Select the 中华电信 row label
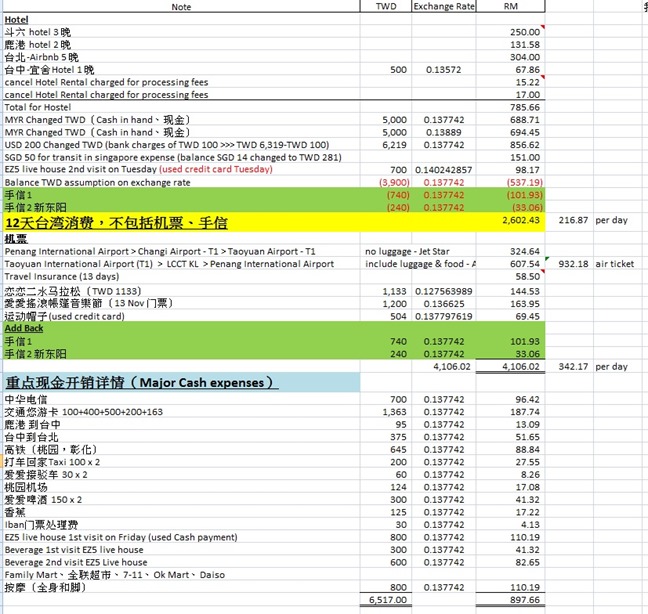This screenshot has width=648, height=614. click(x=26, y=400)
